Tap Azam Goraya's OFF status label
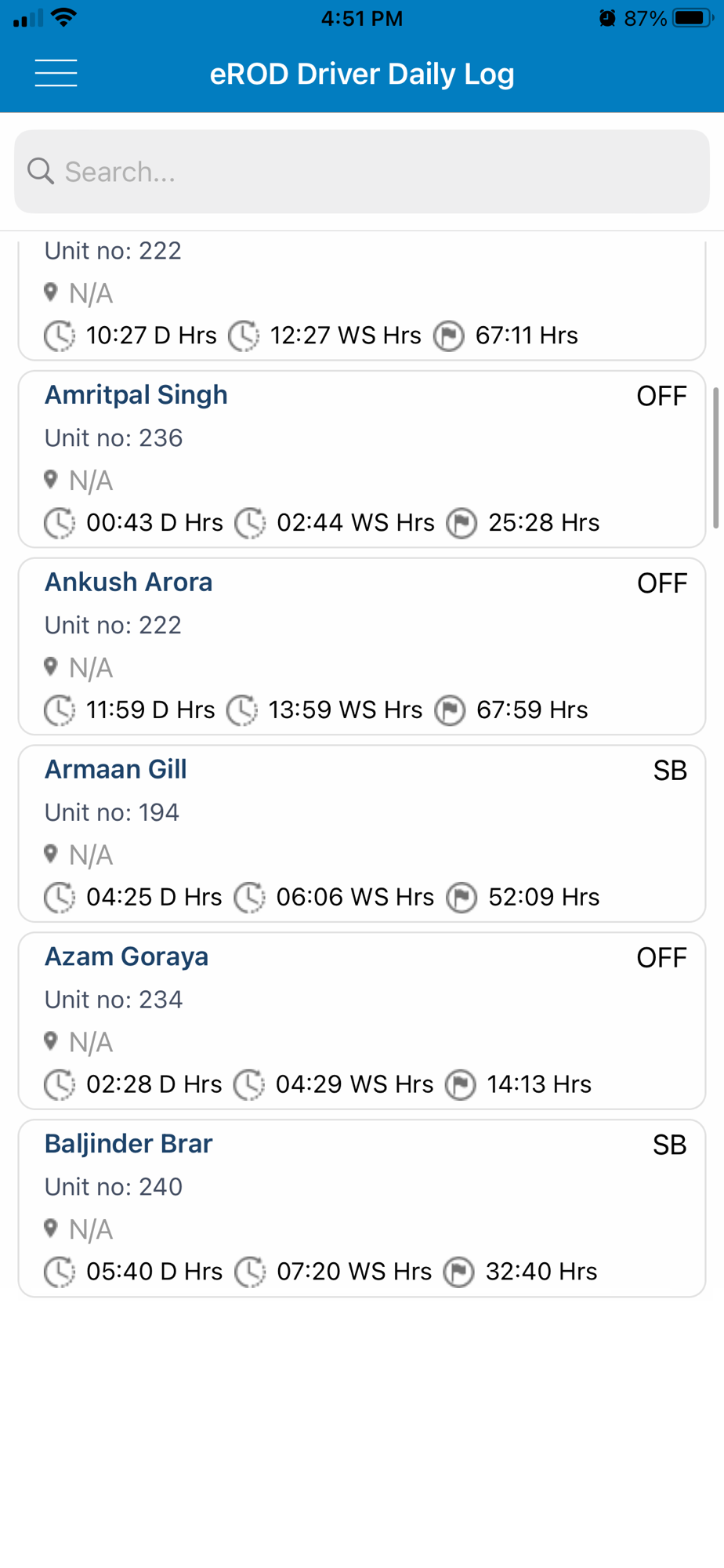Image resolution: width=724 pixels, height=1568 pixels. point(661,958)
